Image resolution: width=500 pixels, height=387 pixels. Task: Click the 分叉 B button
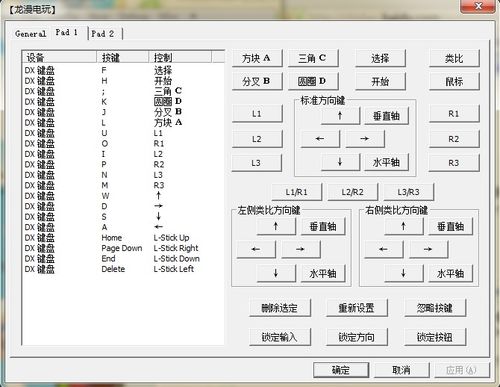pos(257,81)
